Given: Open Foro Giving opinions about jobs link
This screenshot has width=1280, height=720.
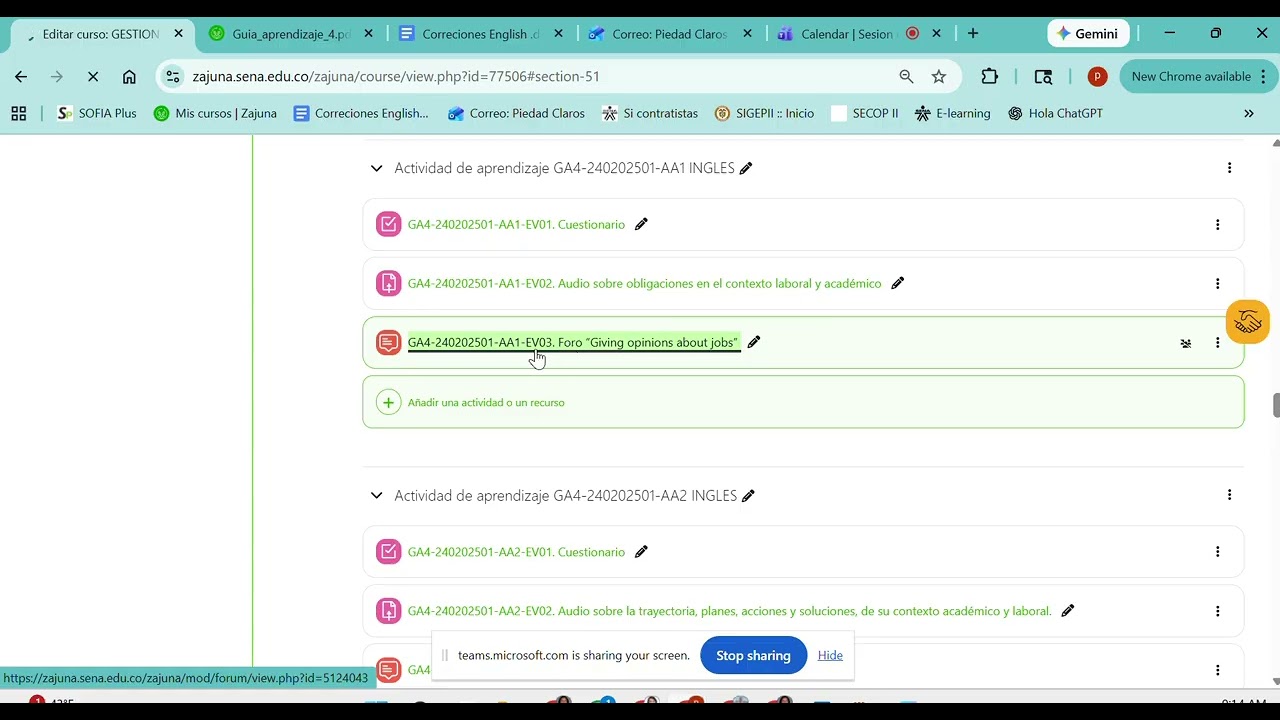Looking at the screenshot, I should coord(573,342).
